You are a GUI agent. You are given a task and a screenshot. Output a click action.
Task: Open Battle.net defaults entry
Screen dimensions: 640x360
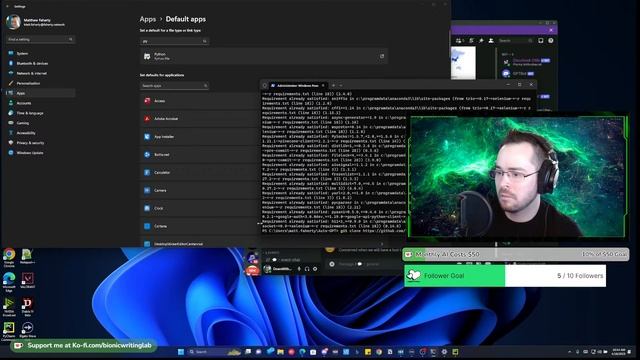(x=200, y=155)
